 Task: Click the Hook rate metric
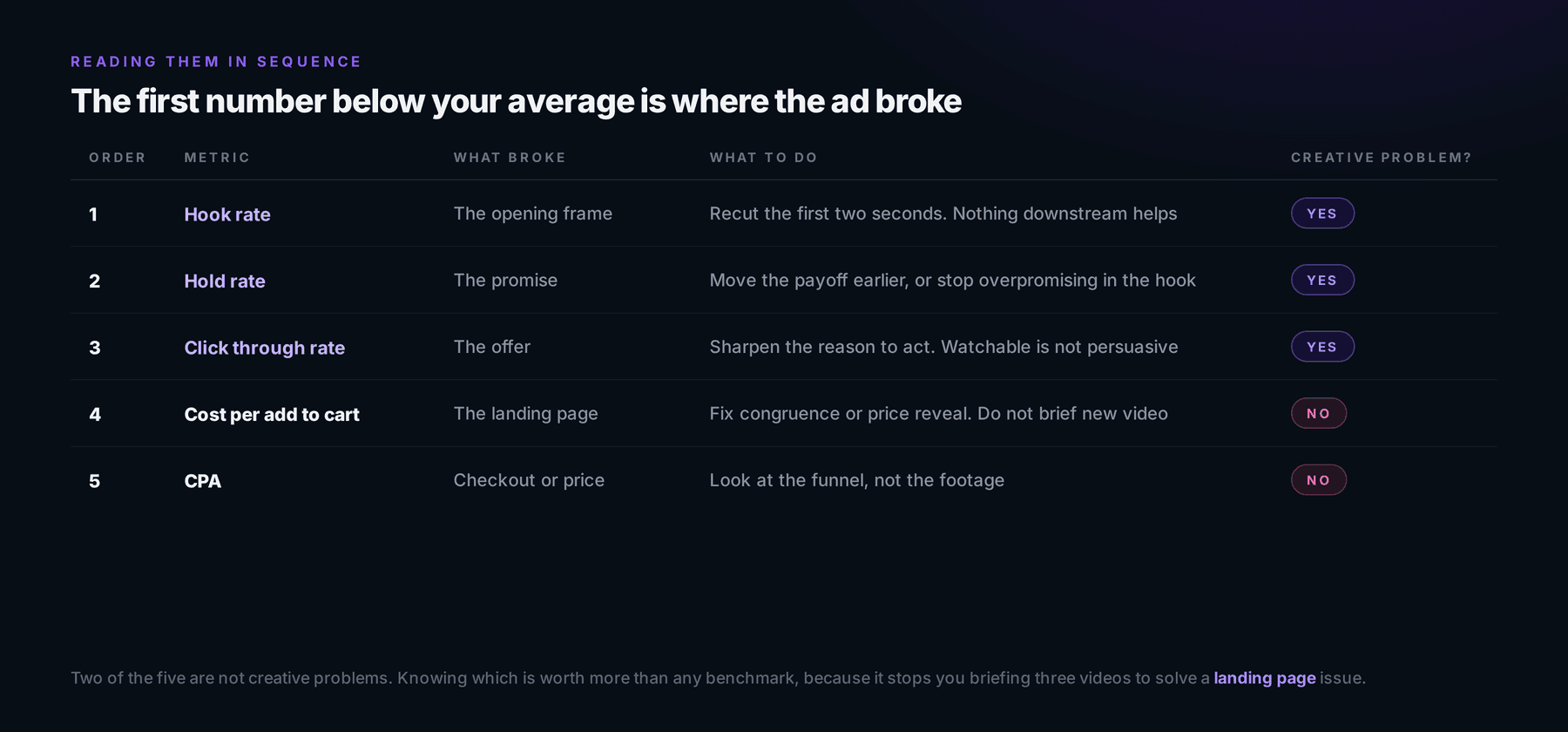click(x=227, y=214)
